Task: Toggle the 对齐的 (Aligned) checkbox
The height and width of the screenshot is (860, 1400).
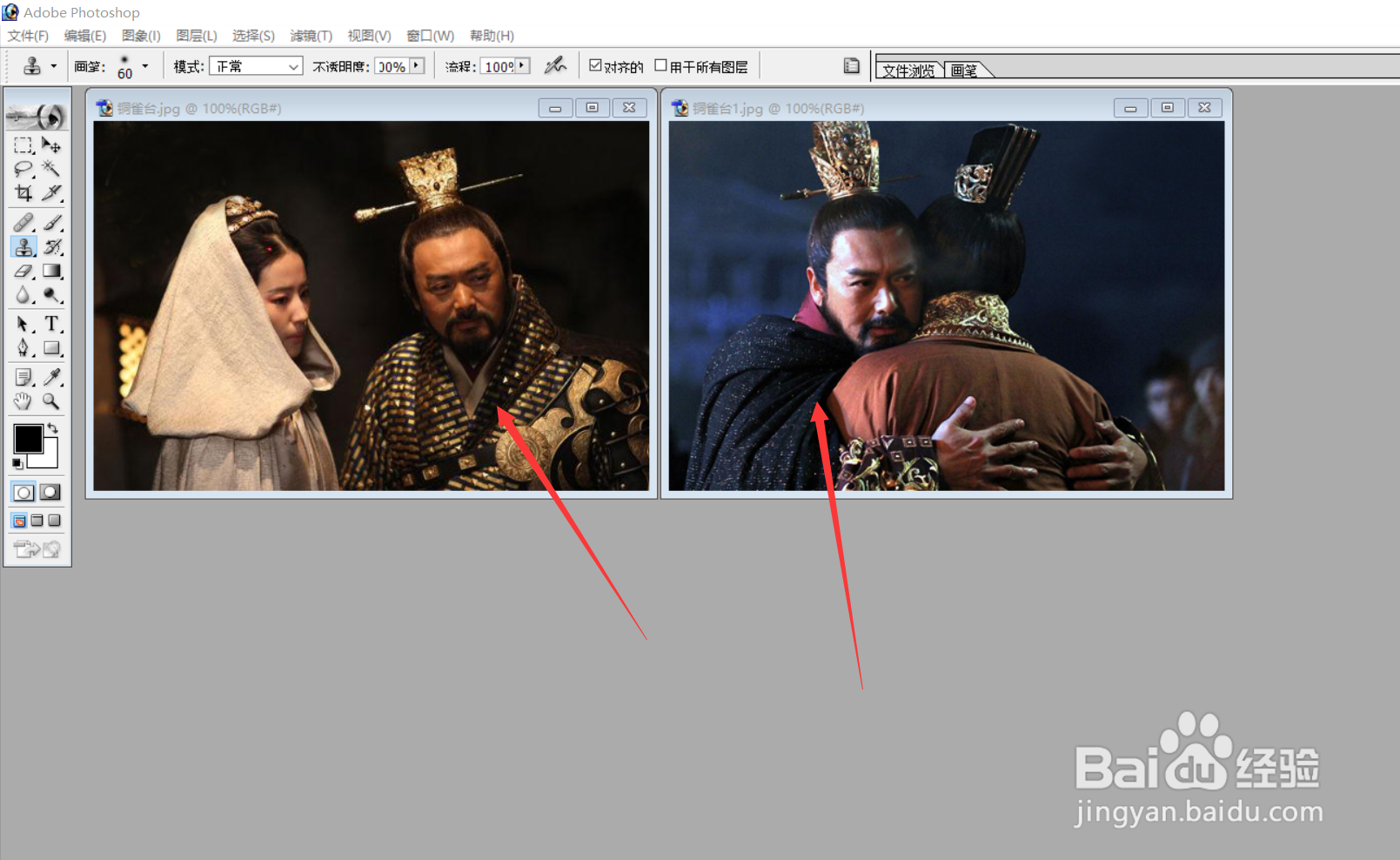Action: click(x=595, y=65)
